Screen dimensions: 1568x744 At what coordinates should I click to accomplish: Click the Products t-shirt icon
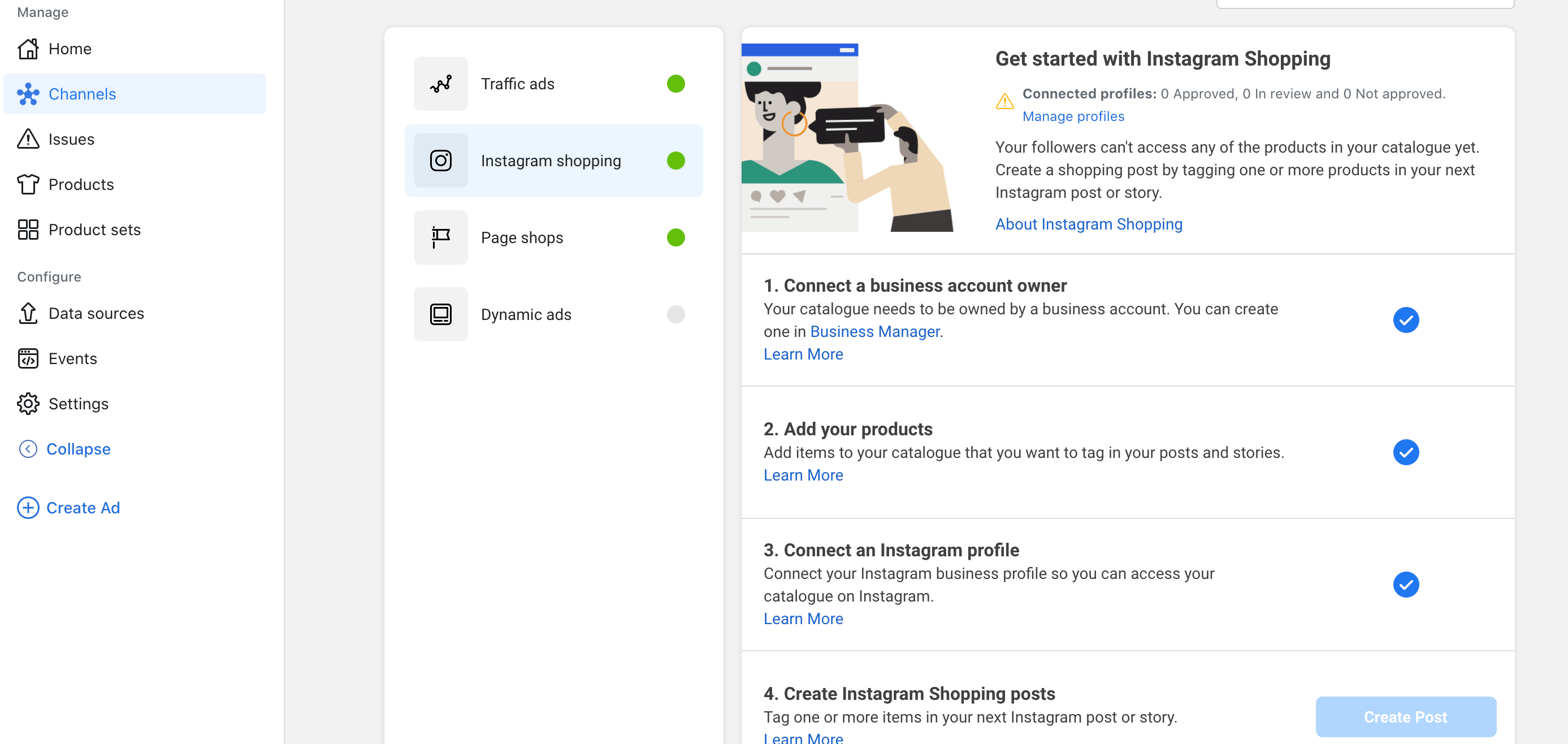[28, 184]
